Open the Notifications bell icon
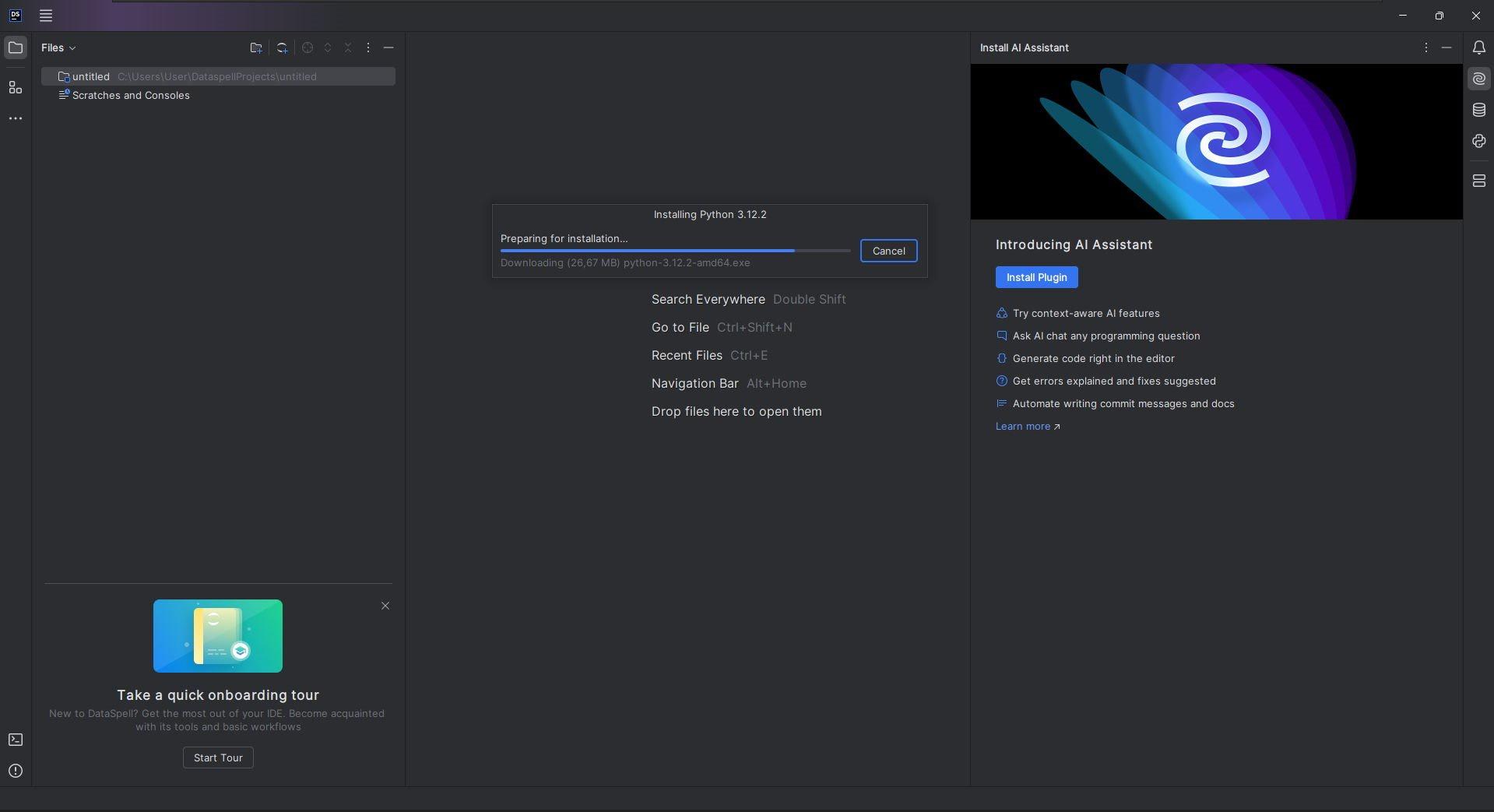The width and height of the screenshot is (1494, 812). point(1478,47)
